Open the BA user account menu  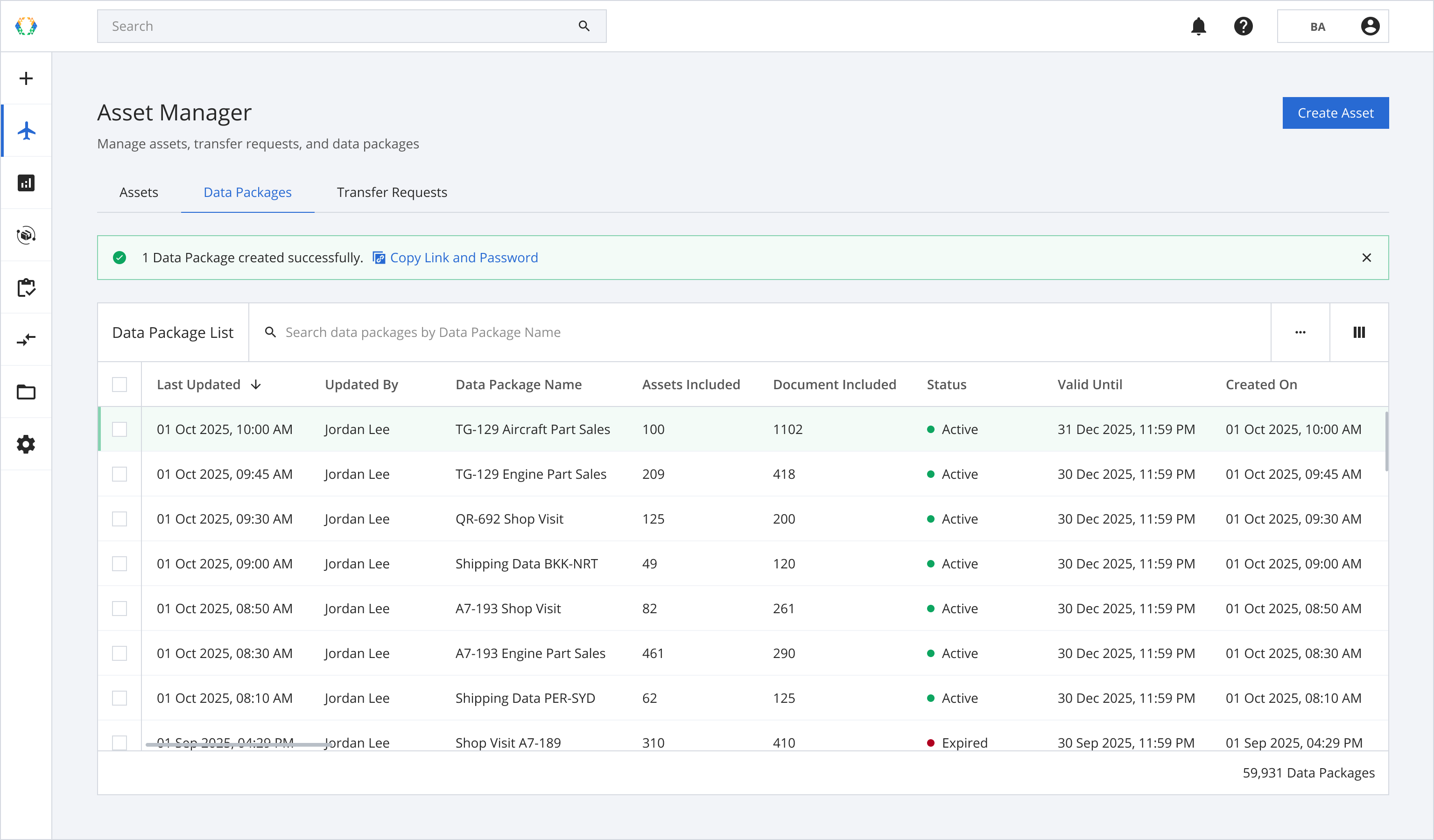[x=1333, y=26]
